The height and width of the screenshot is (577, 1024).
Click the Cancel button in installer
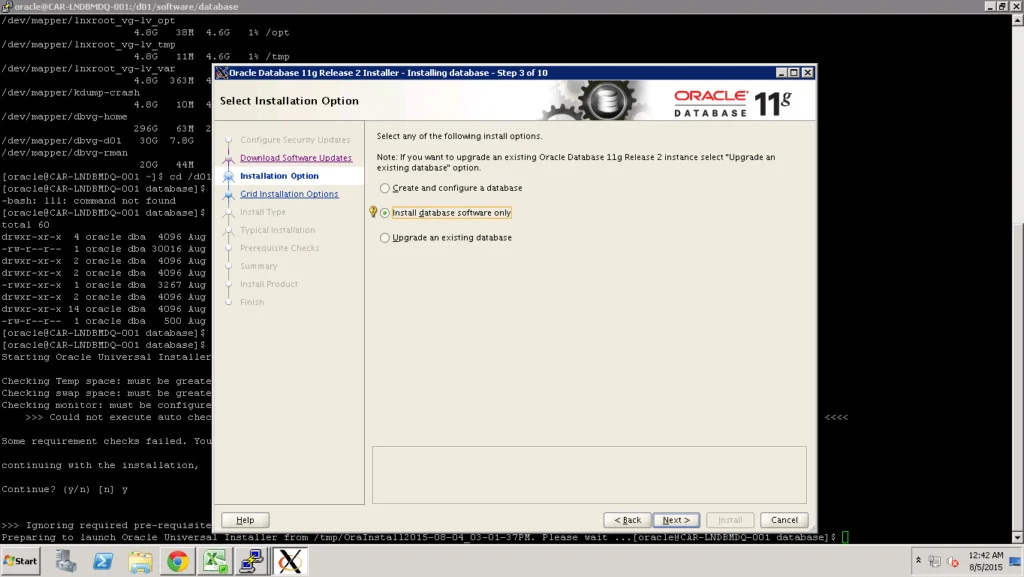784,520
